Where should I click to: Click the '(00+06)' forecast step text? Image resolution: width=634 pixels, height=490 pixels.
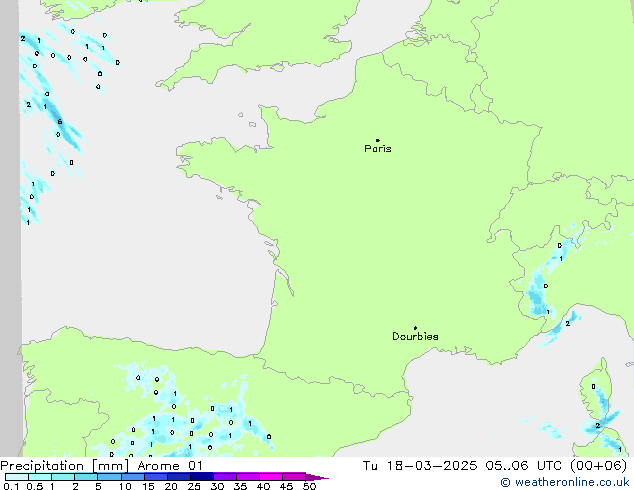598,466
